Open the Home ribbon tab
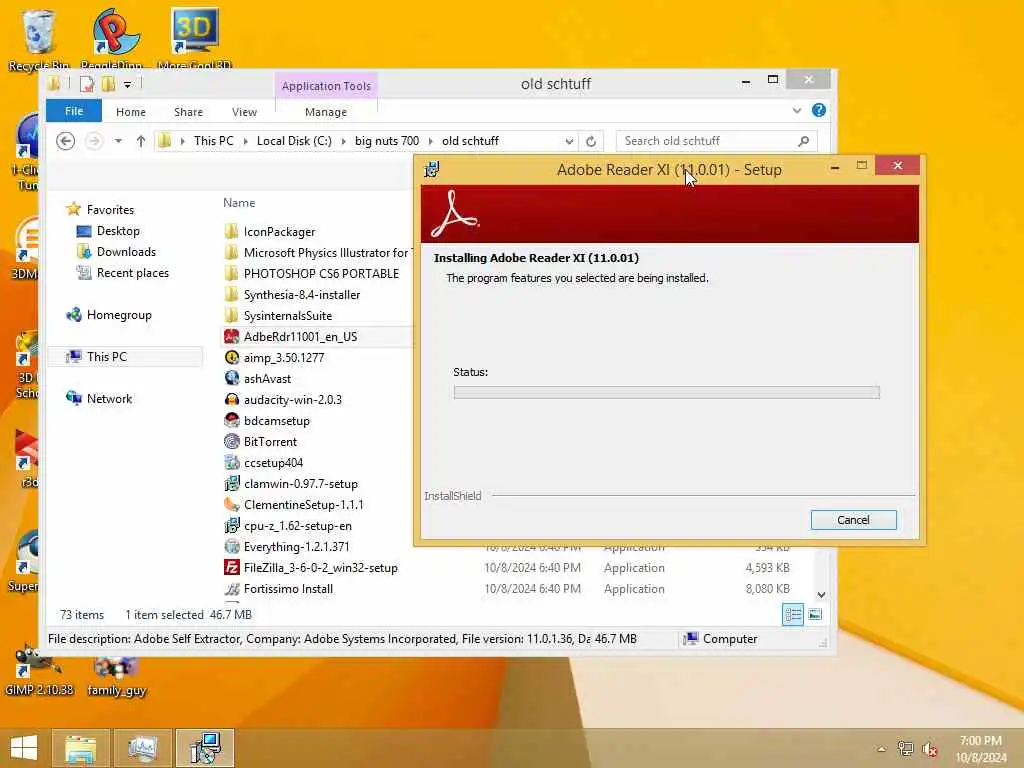Image resolution: width=1024 pixels, height=768 pixels. 131,112
